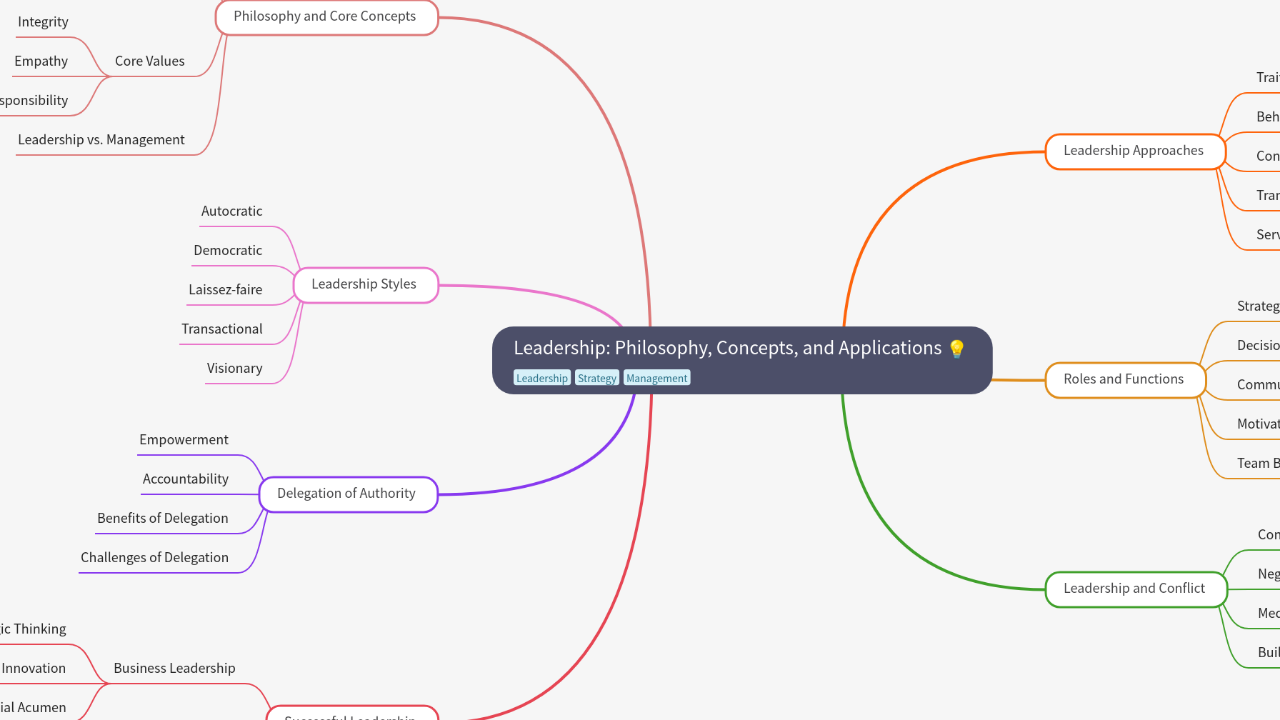Select the Transactional leaf
1280x720 pixels.
(222, 329)
